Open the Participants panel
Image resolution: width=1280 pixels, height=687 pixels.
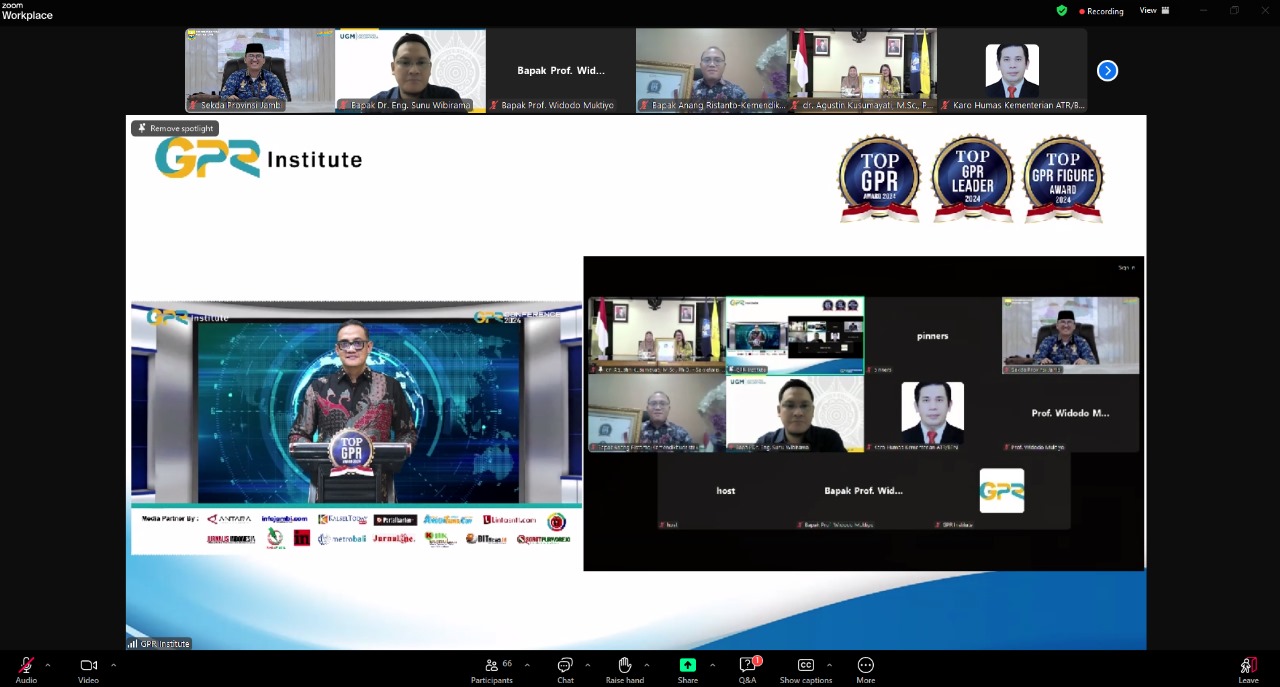click(x=491, y=666)
